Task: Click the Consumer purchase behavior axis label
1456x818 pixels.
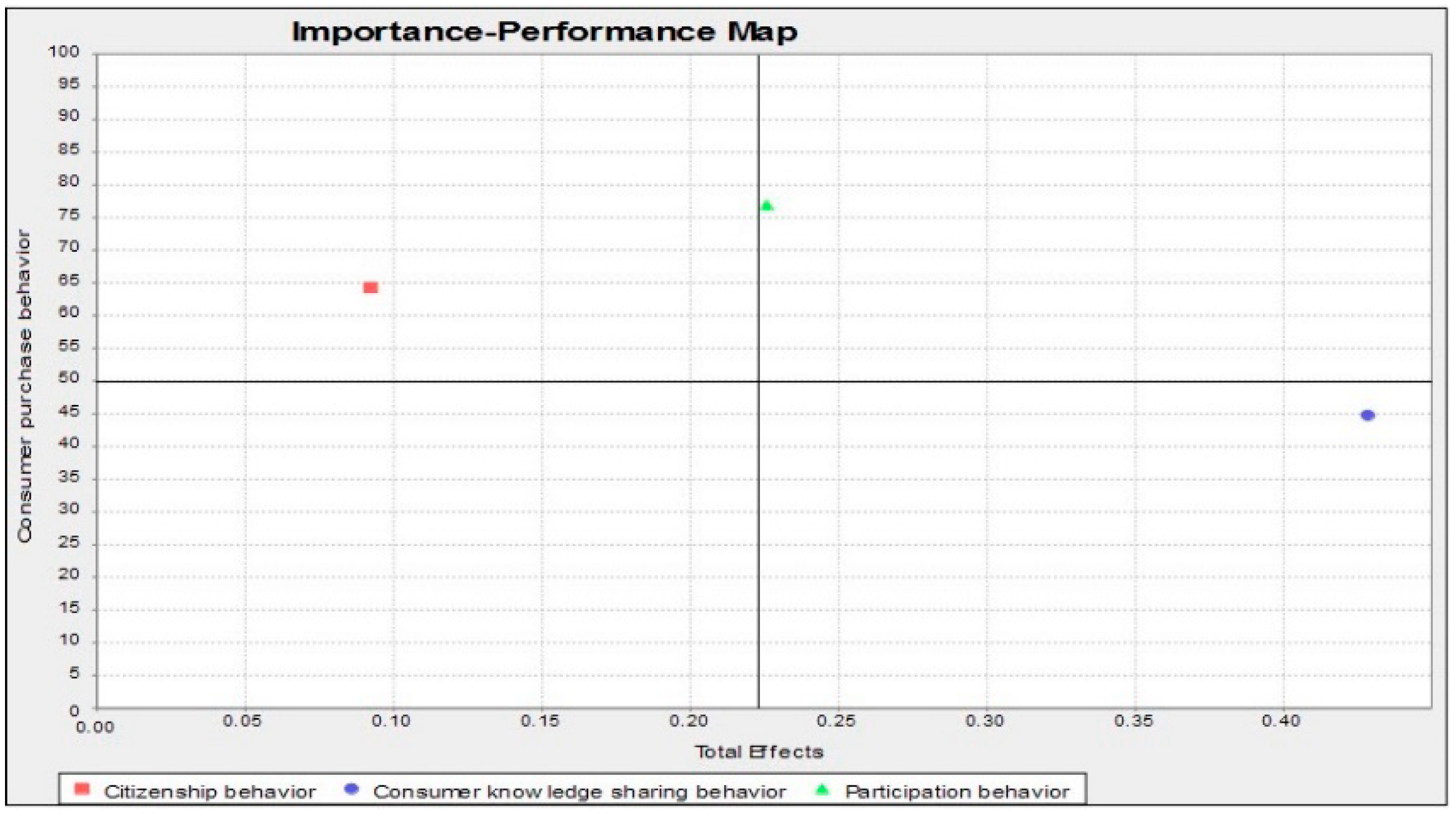Action: tap(24, 386)
